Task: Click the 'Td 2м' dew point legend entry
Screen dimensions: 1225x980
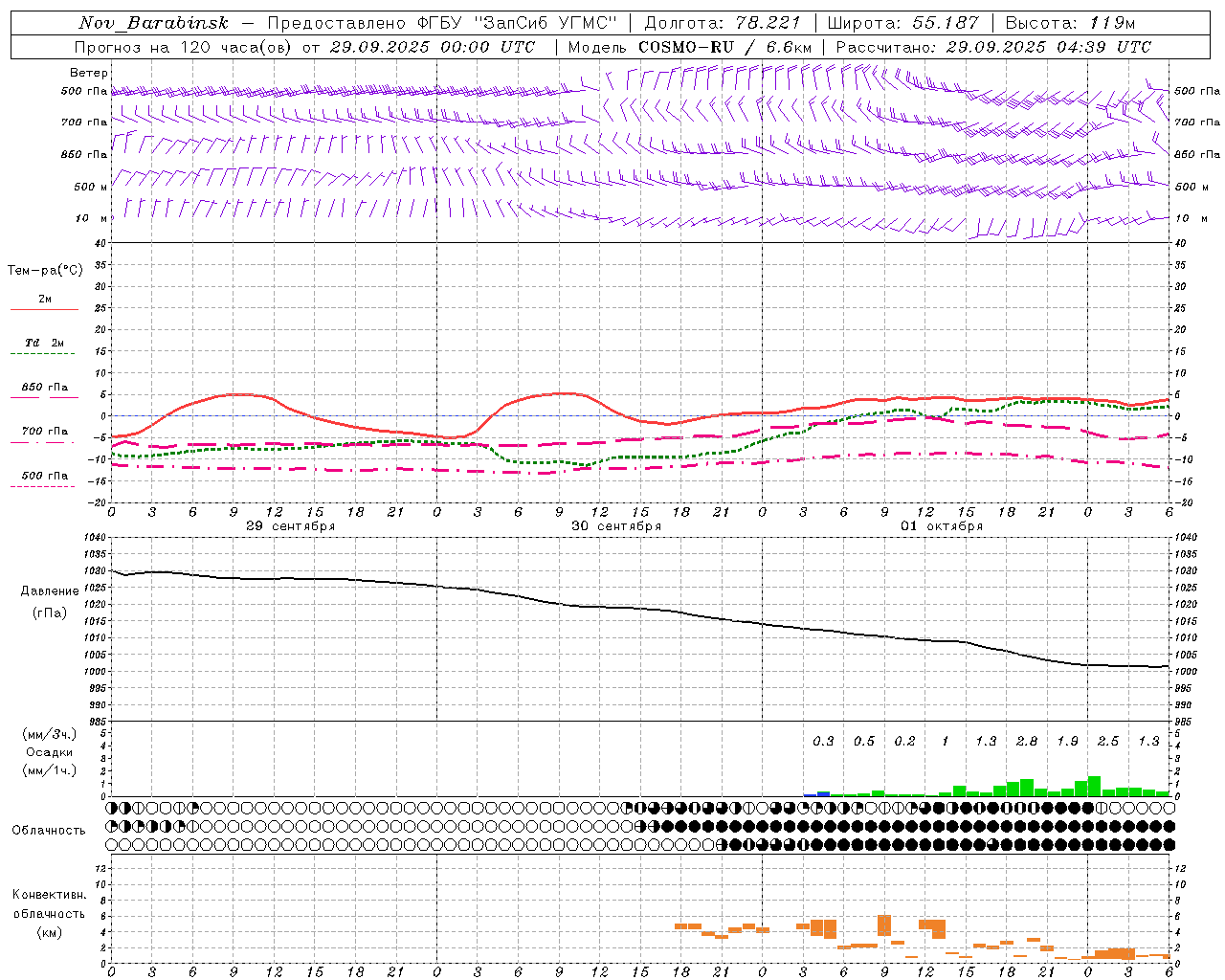Action: point(44,343)
